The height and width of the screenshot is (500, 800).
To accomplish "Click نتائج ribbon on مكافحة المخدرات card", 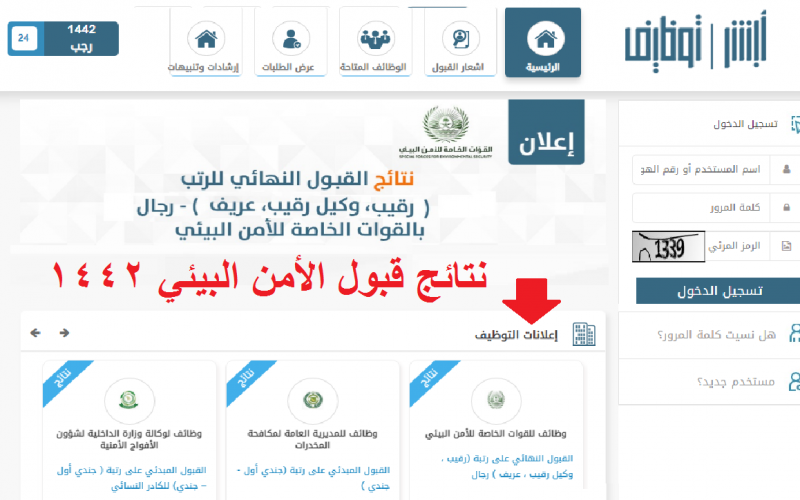I will pyautogui.click(x=245, y=379).
